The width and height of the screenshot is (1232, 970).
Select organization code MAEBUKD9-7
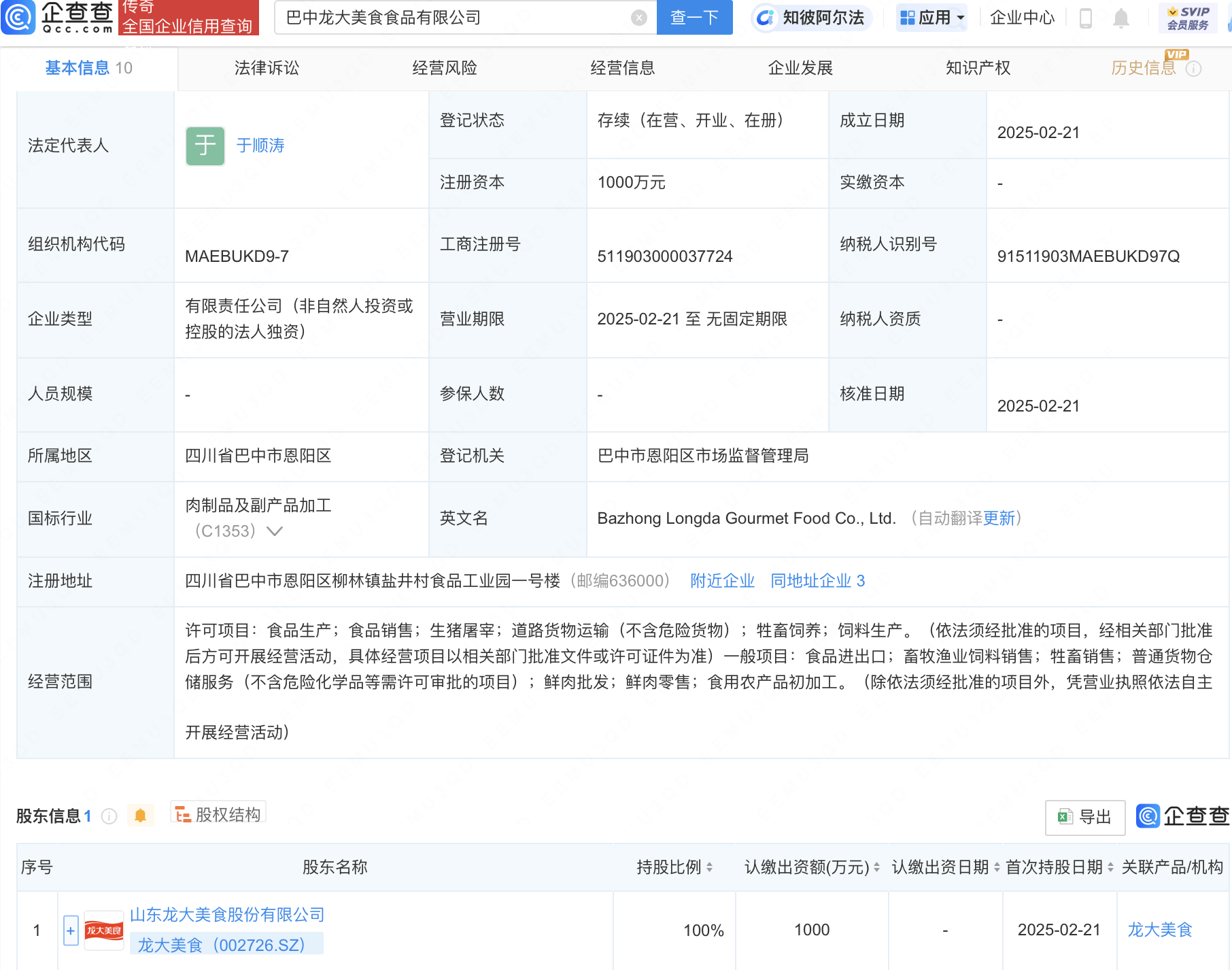237,256
